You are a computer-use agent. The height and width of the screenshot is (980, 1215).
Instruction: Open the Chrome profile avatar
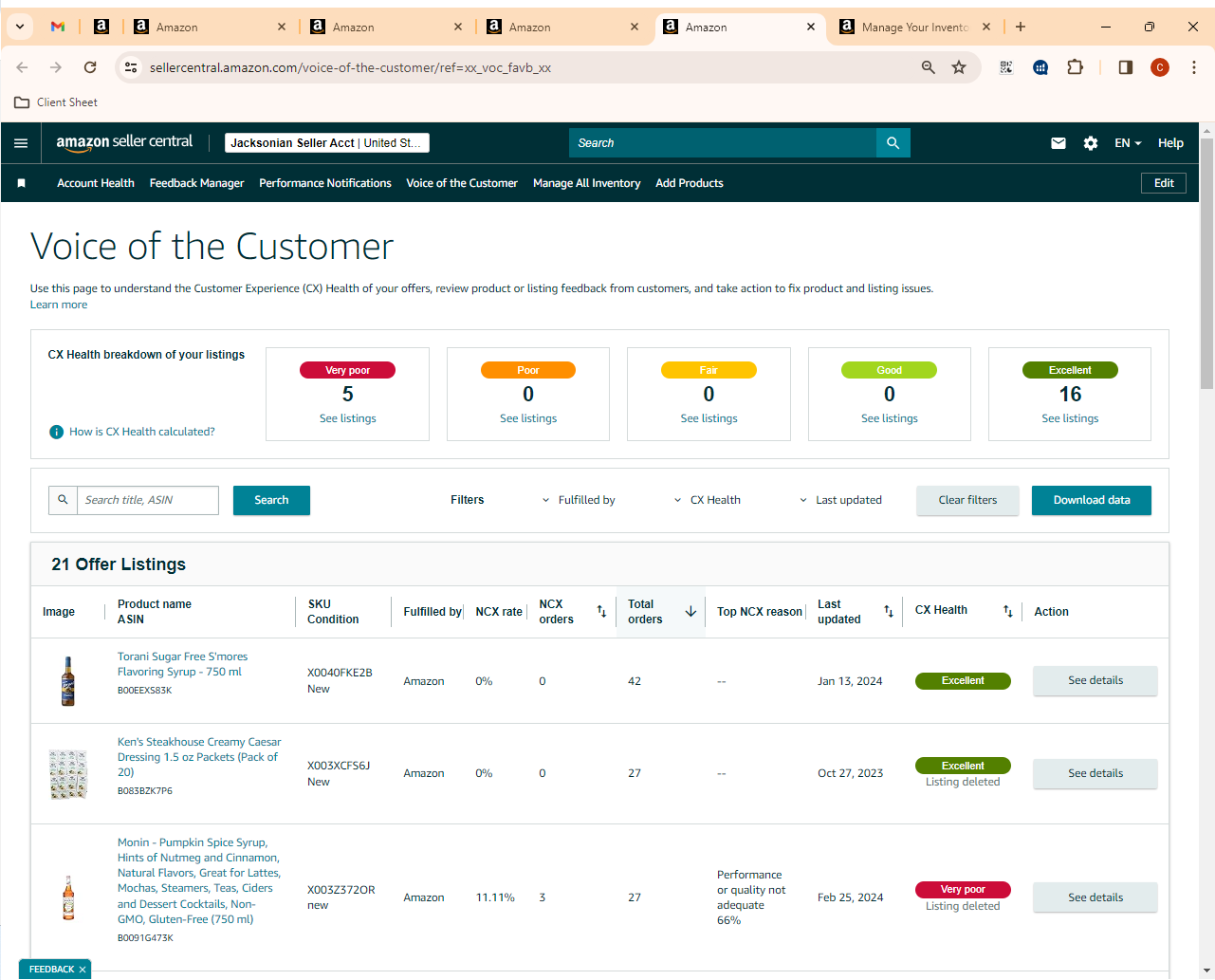click(1160, 67)
